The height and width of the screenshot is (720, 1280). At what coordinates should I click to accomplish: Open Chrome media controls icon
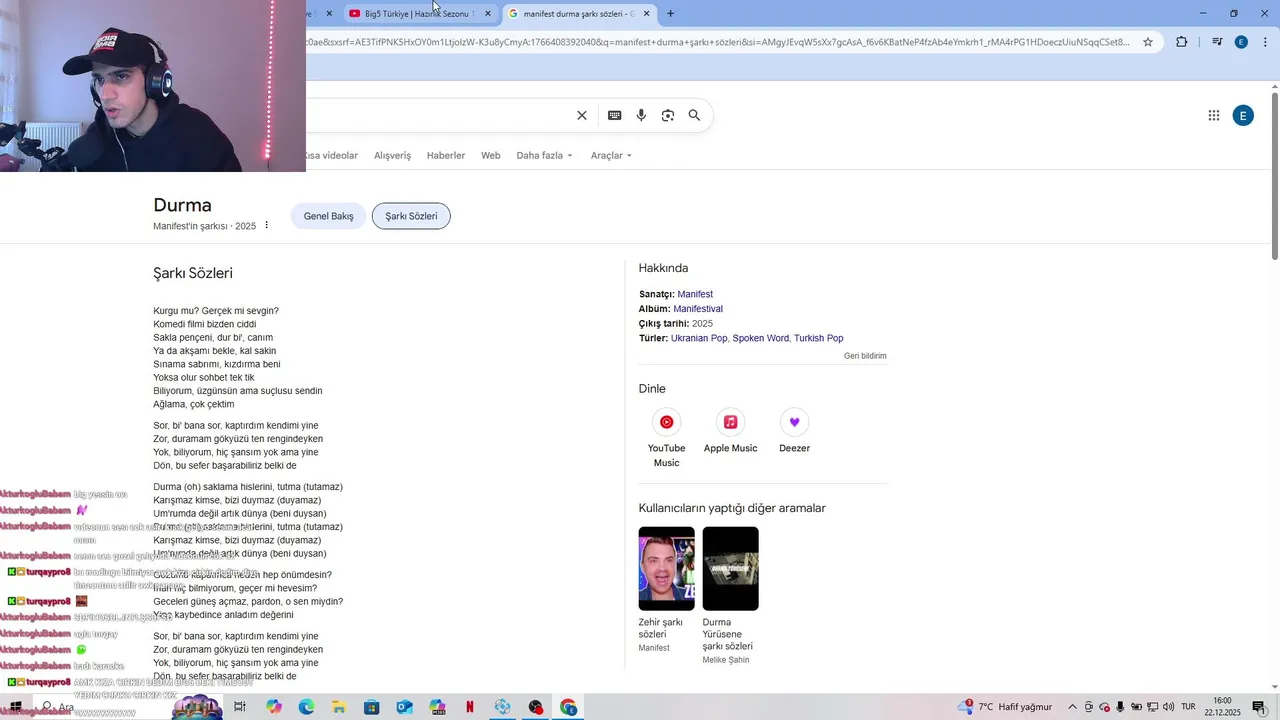pyautogui.click(x=1217, y=42)
